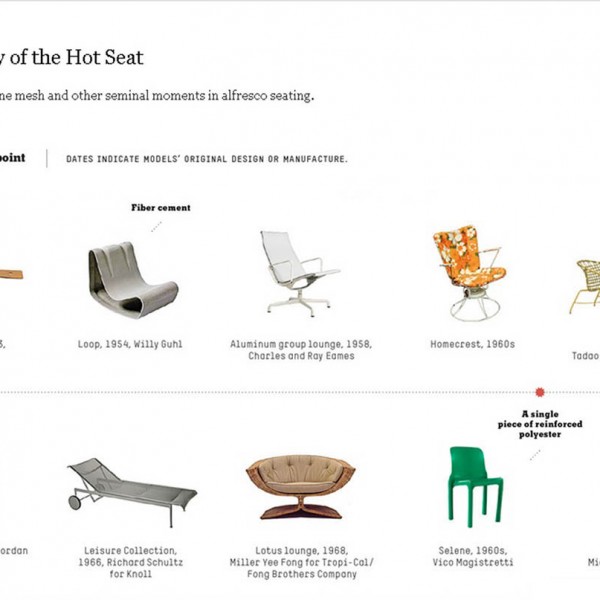
Task: Click the alfresco seating subtitle text
Action: [158, 96]
